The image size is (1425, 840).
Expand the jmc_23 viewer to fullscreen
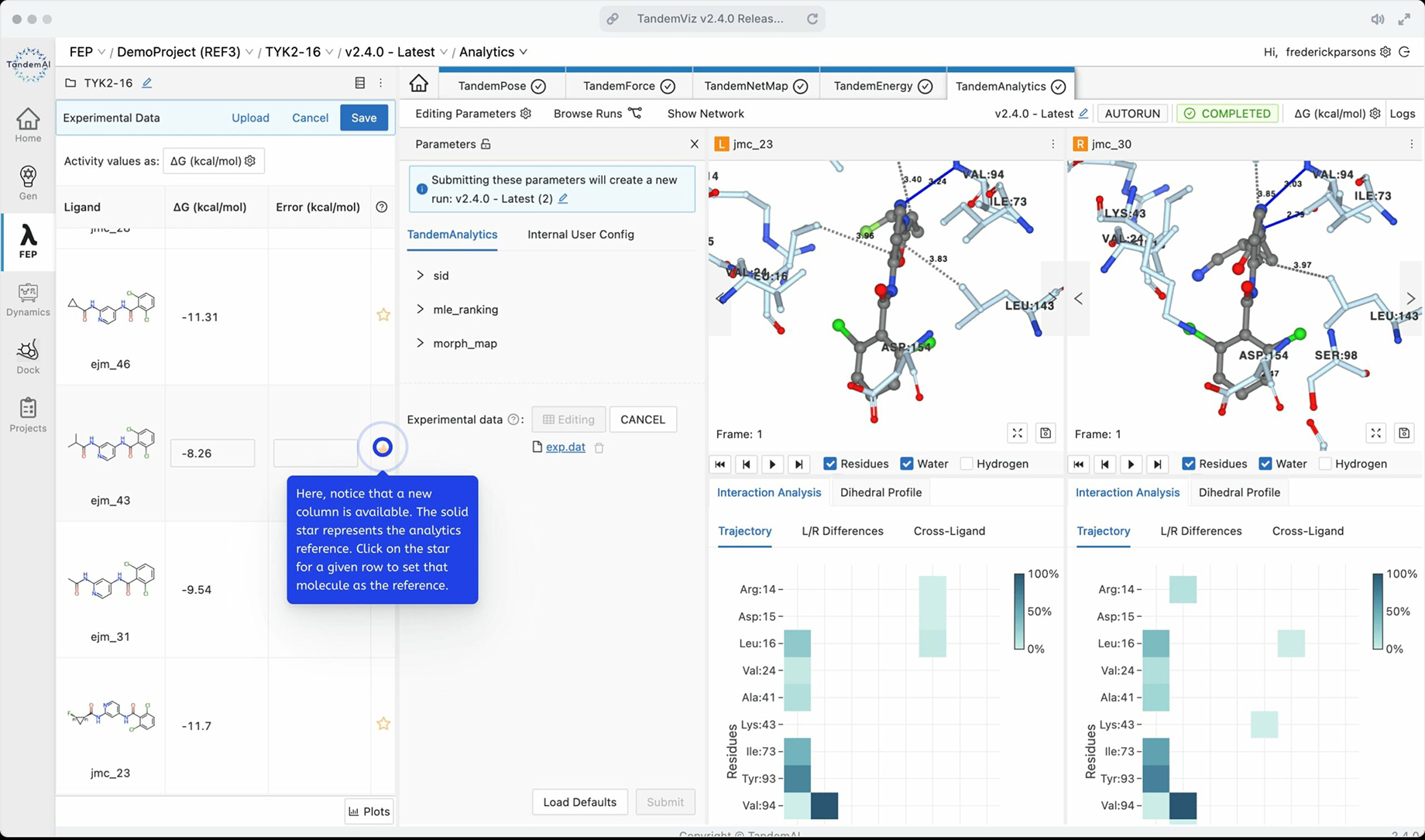[1017, 434]
